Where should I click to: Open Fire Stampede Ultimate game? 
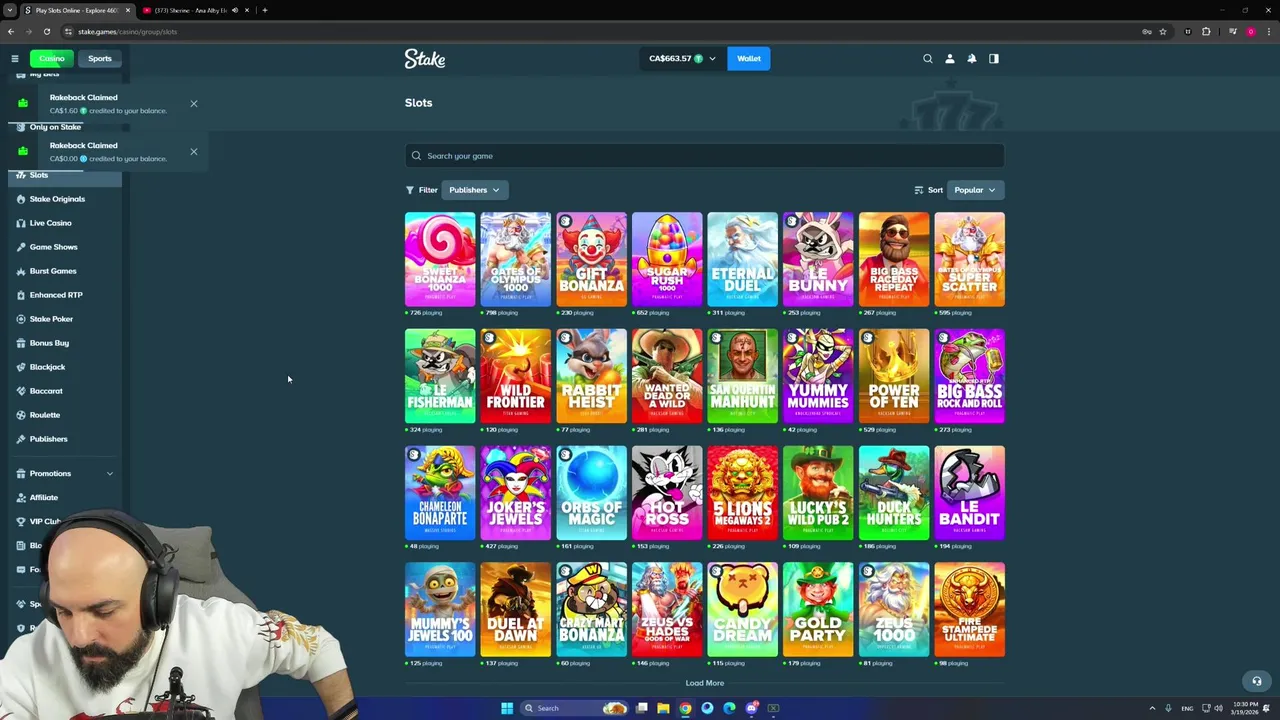point(970,610)
